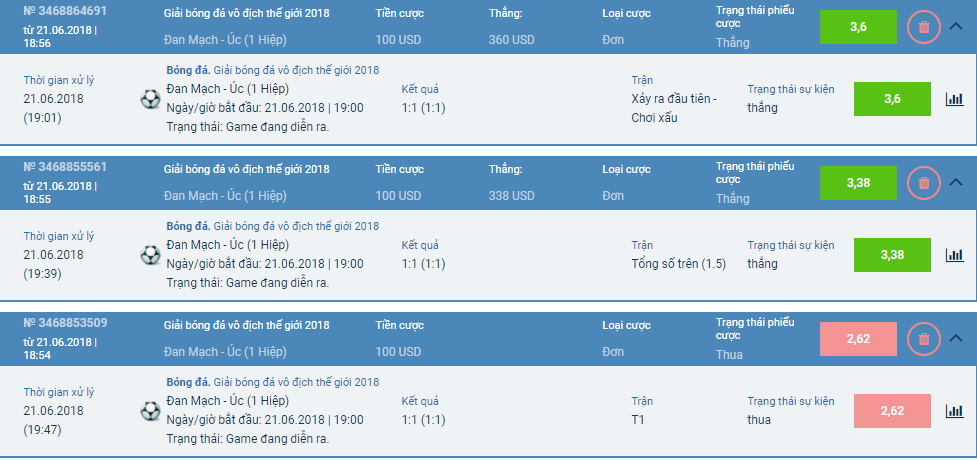
Task: Click the pink 2,62 odds button in the third bet's detail row
Action: [x=892, y=411]
